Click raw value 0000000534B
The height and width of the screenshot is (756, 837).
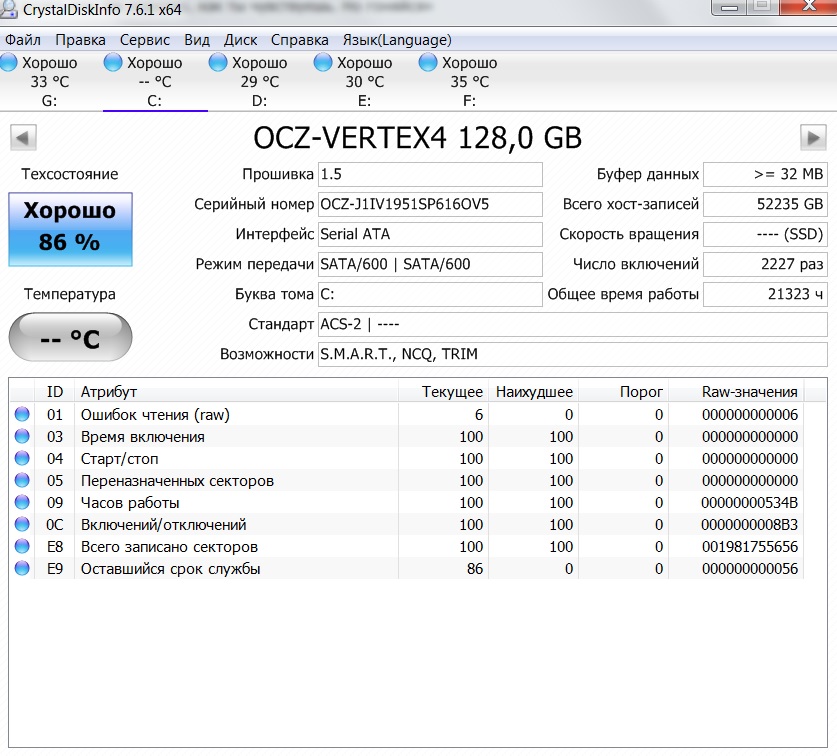(x=749, y=503)
